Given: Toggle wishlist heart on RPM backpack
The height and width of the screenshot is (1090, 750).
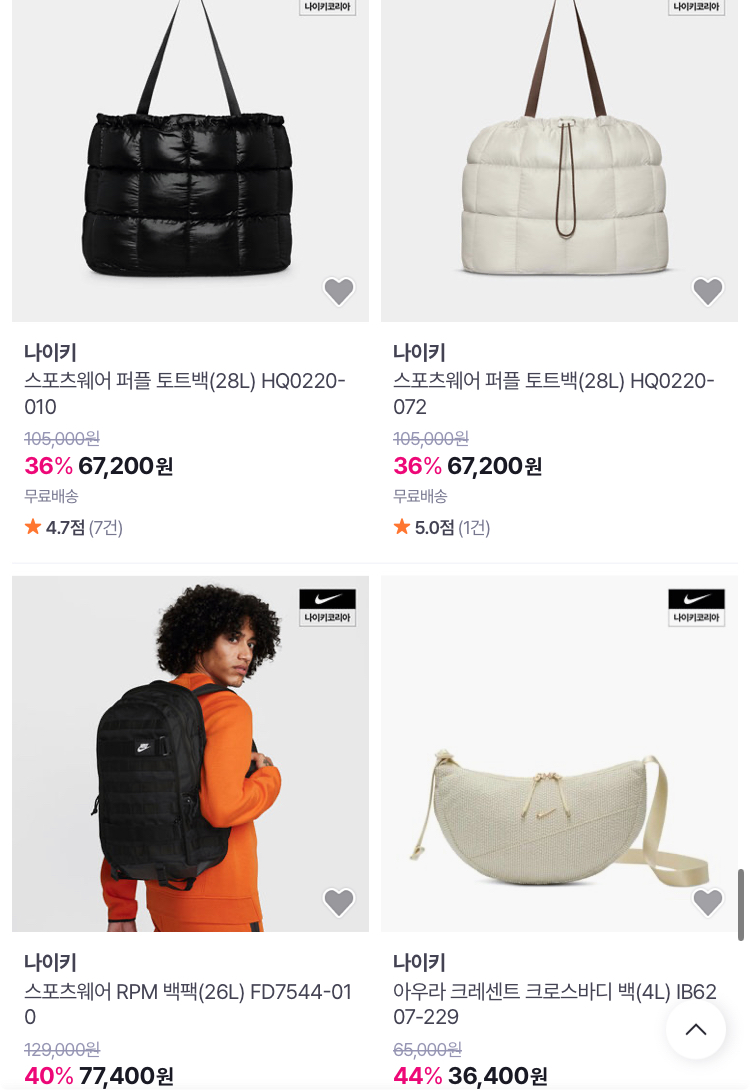Looking at the screenshot, I should pyautogui.click(x=339, y=902).
